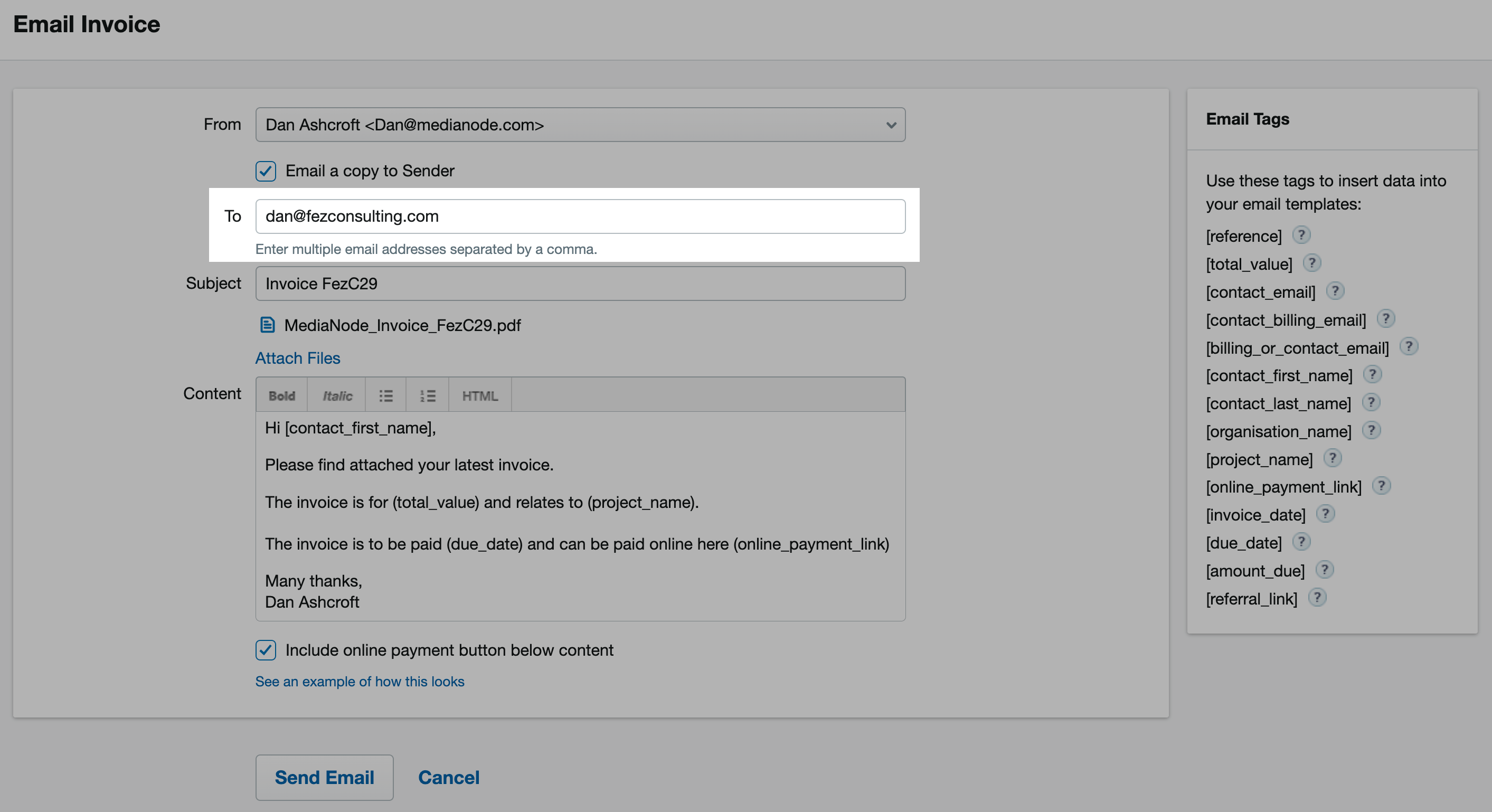Open help for the [total_value] tag
The height and width of the screenshot is (812, 1492).
(x=1312, y=262)
